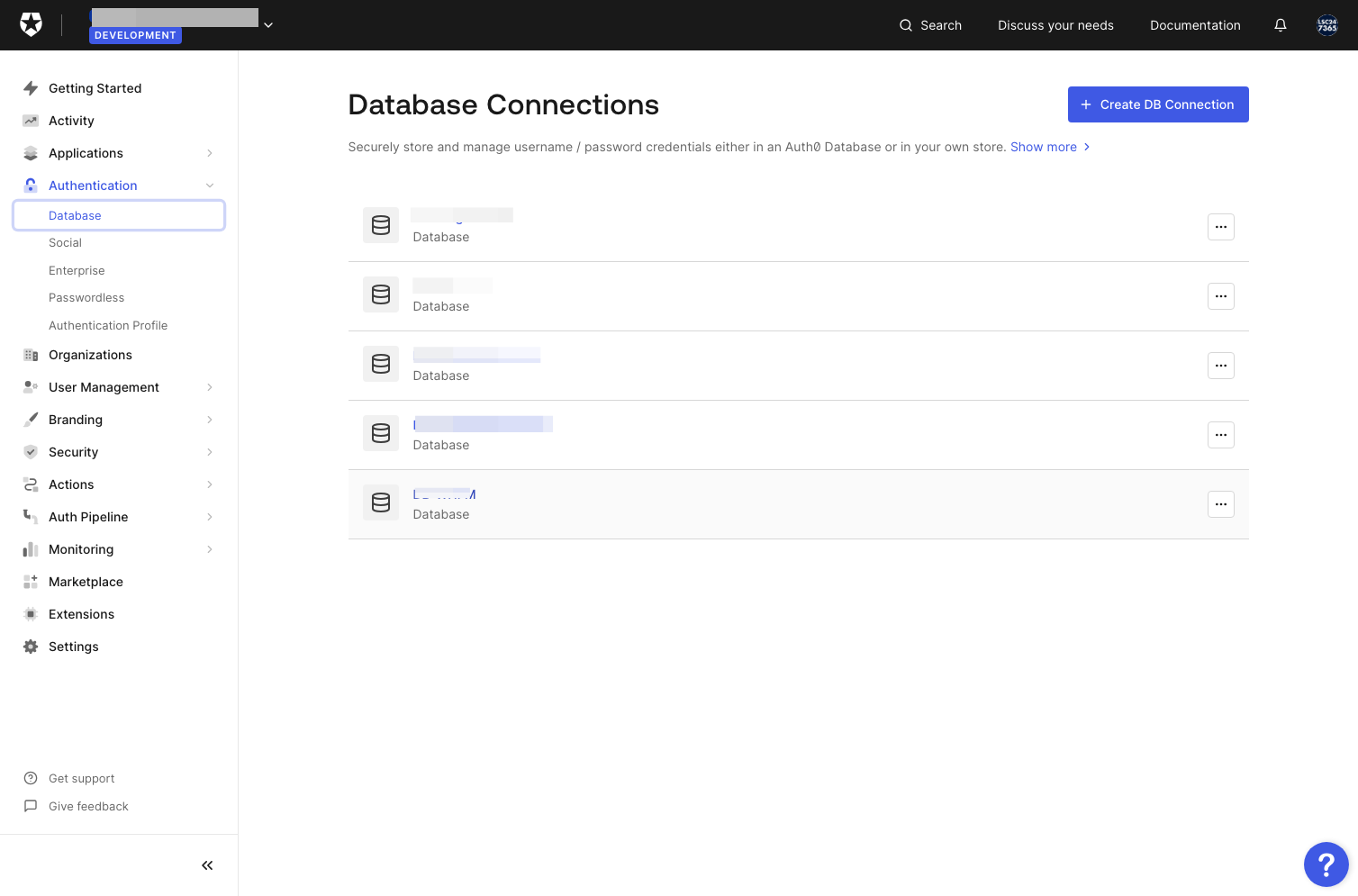Open the tenant switcher dropdown arrow

click(x=268, y=25)
